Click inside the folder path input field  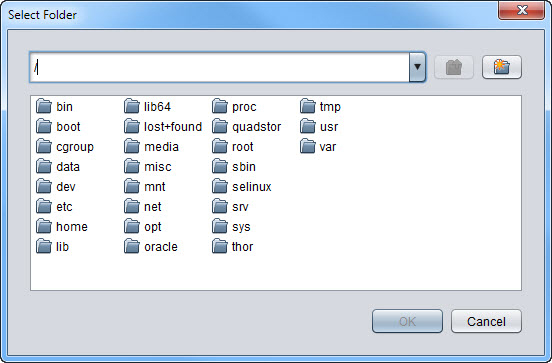click(219, 67)
